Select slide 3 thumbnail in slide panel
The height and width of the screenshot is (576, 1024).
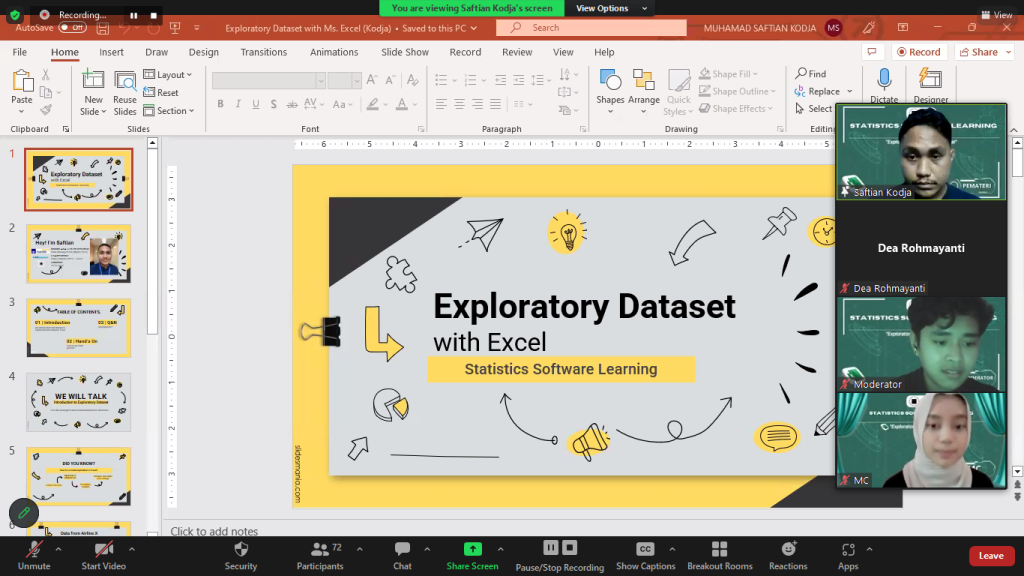pos(78,327)
